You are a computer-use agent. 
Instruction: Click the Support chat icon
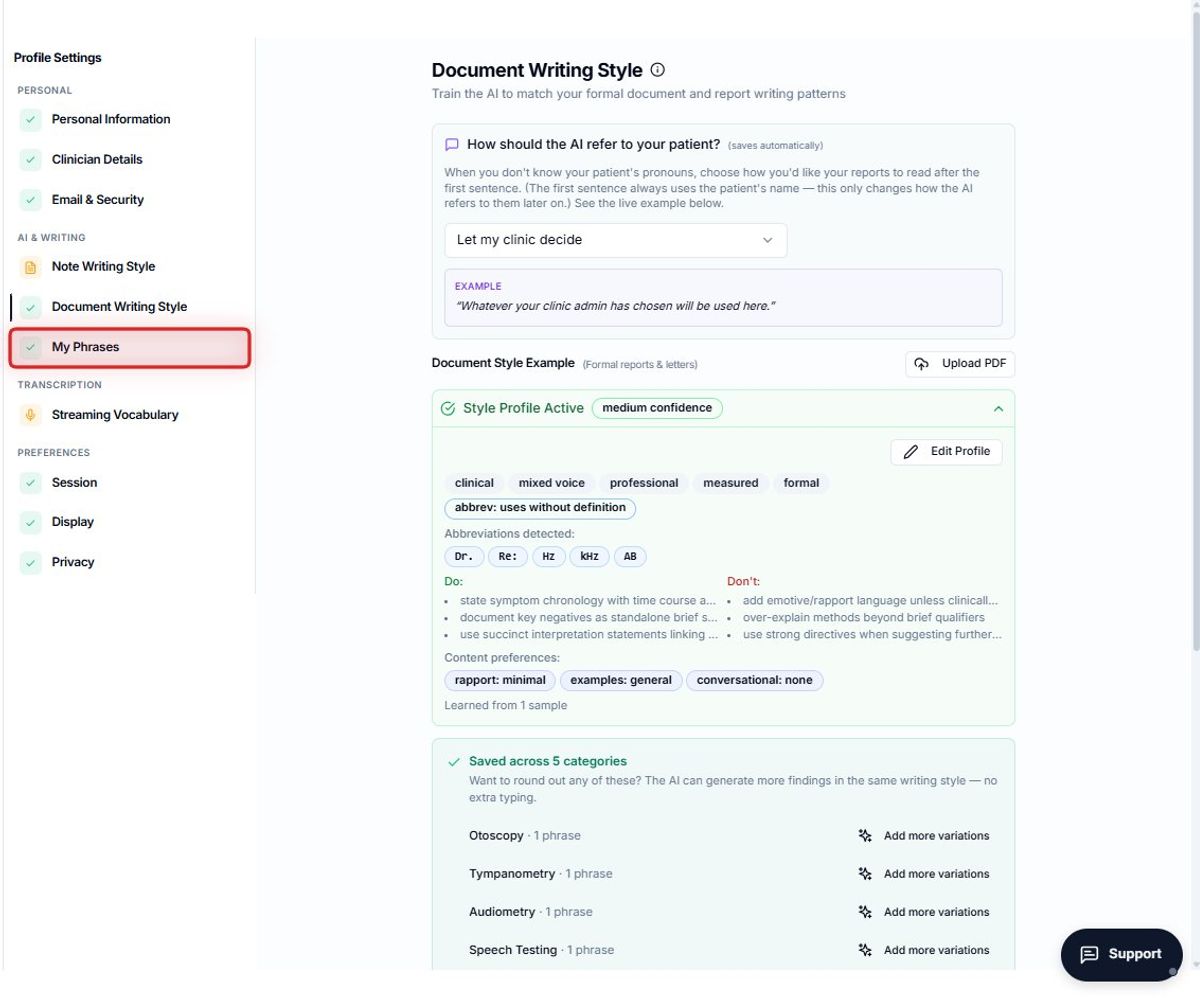(x=1090, y=954)
